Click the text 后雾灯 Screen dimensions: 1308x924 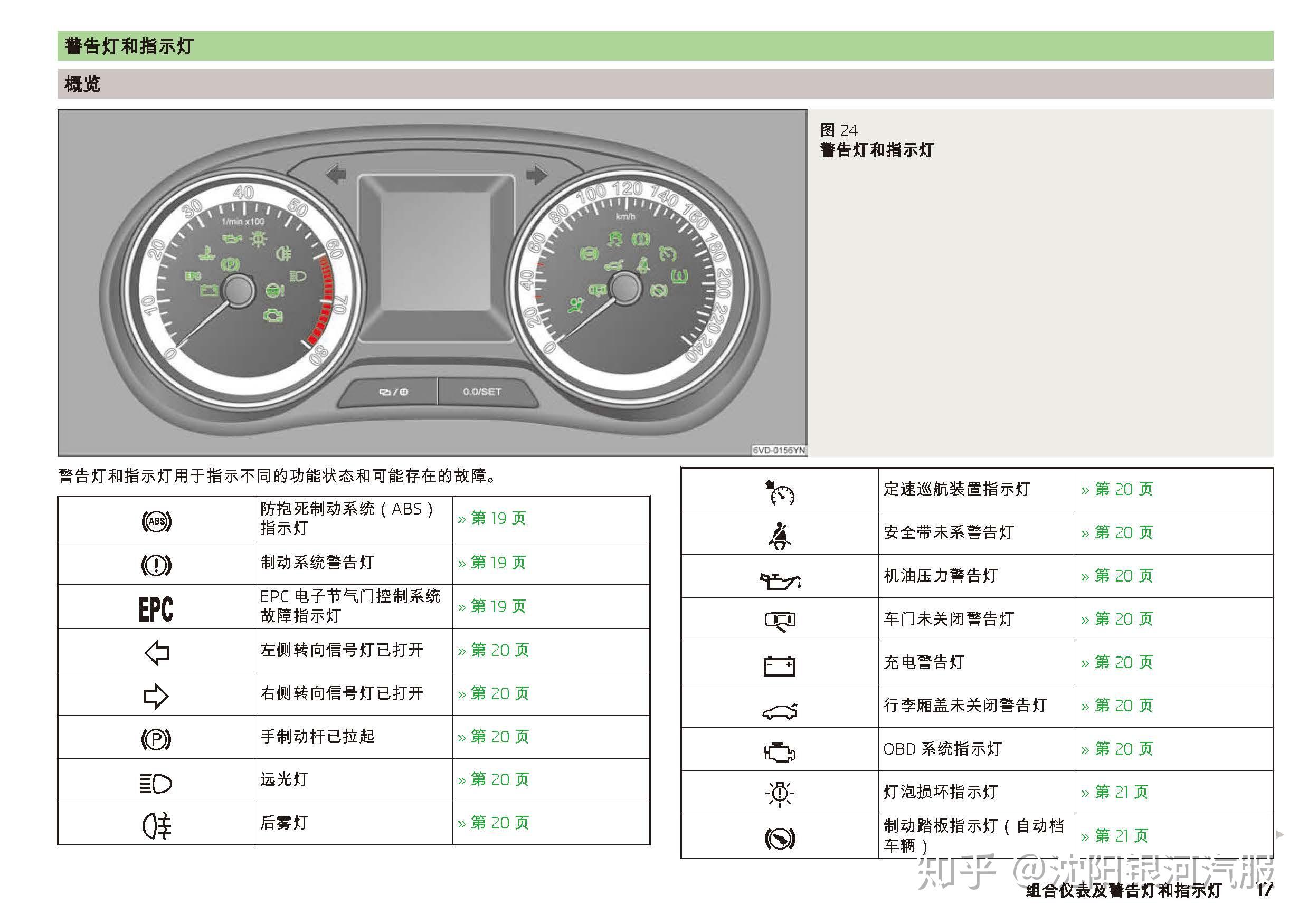[x=285, y=823]
